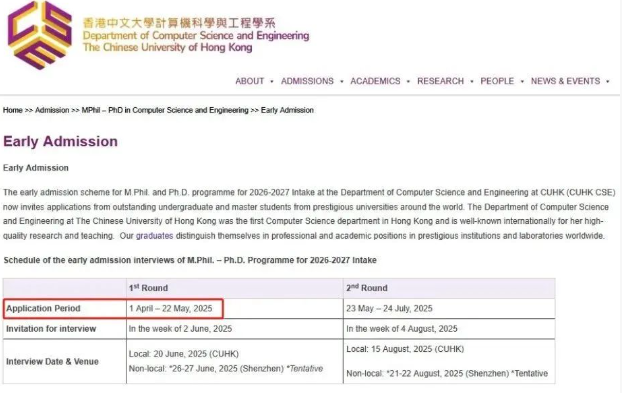
Task: Click the 1st Round column header
Action: pos(148,288)
